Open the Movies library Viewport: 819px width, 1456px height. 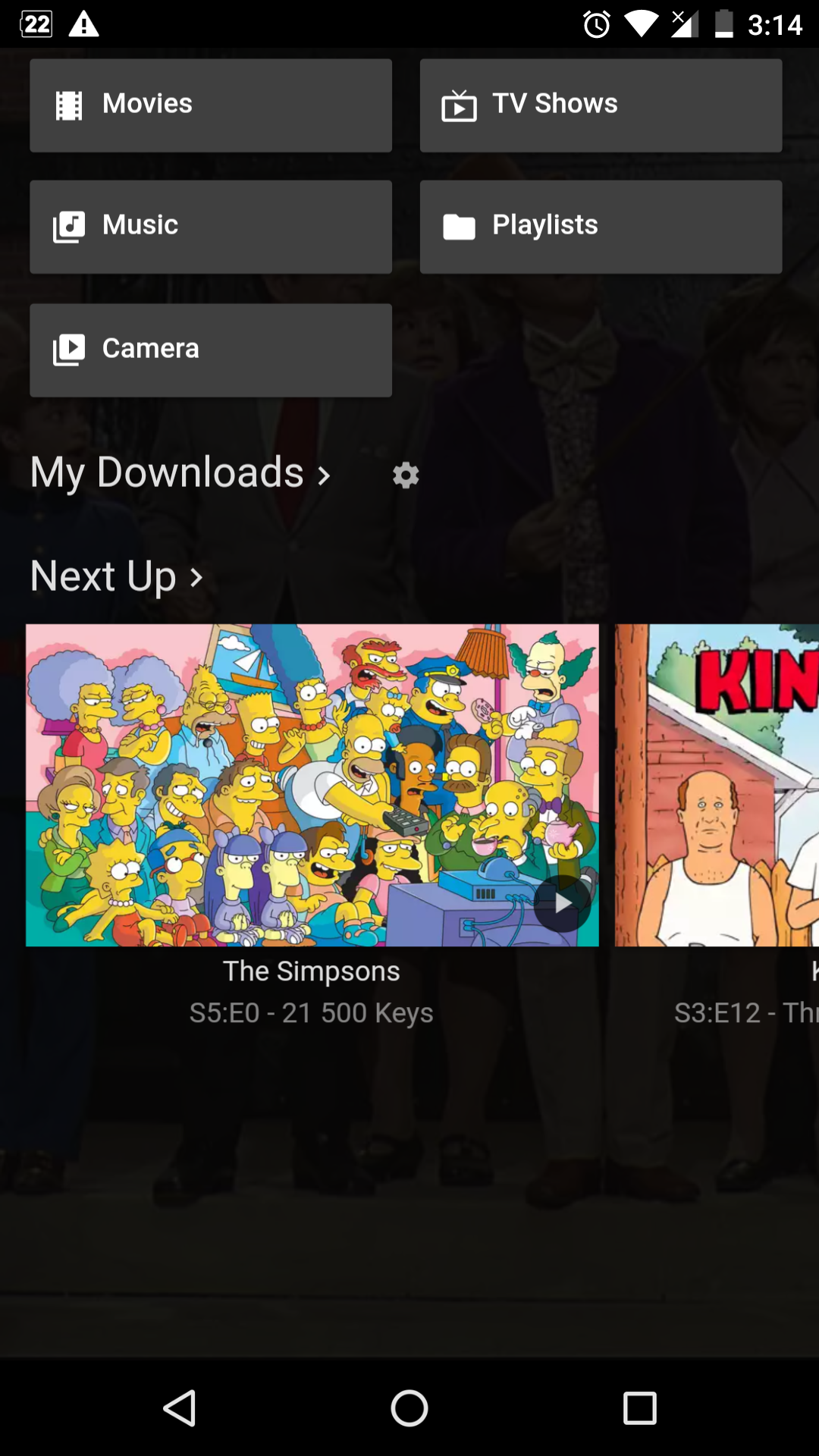211,105
